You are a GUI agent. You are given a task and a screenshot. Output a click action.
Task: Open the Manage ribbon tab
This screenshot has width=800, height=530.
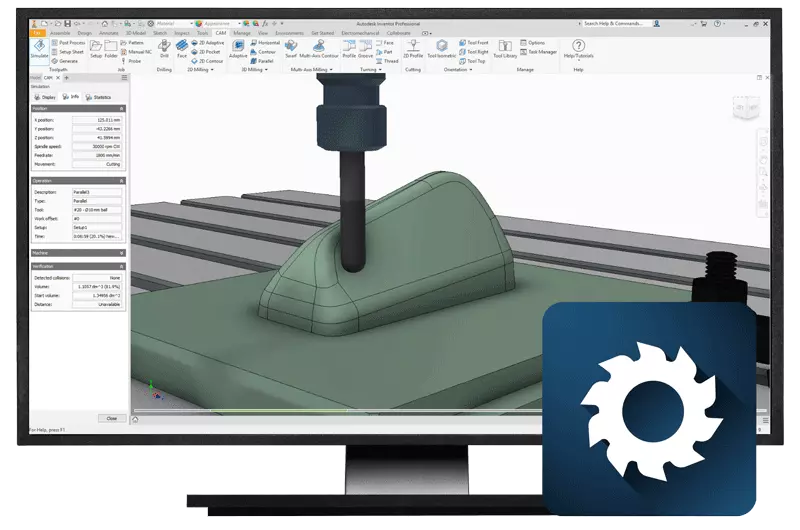tap(242, 32)
